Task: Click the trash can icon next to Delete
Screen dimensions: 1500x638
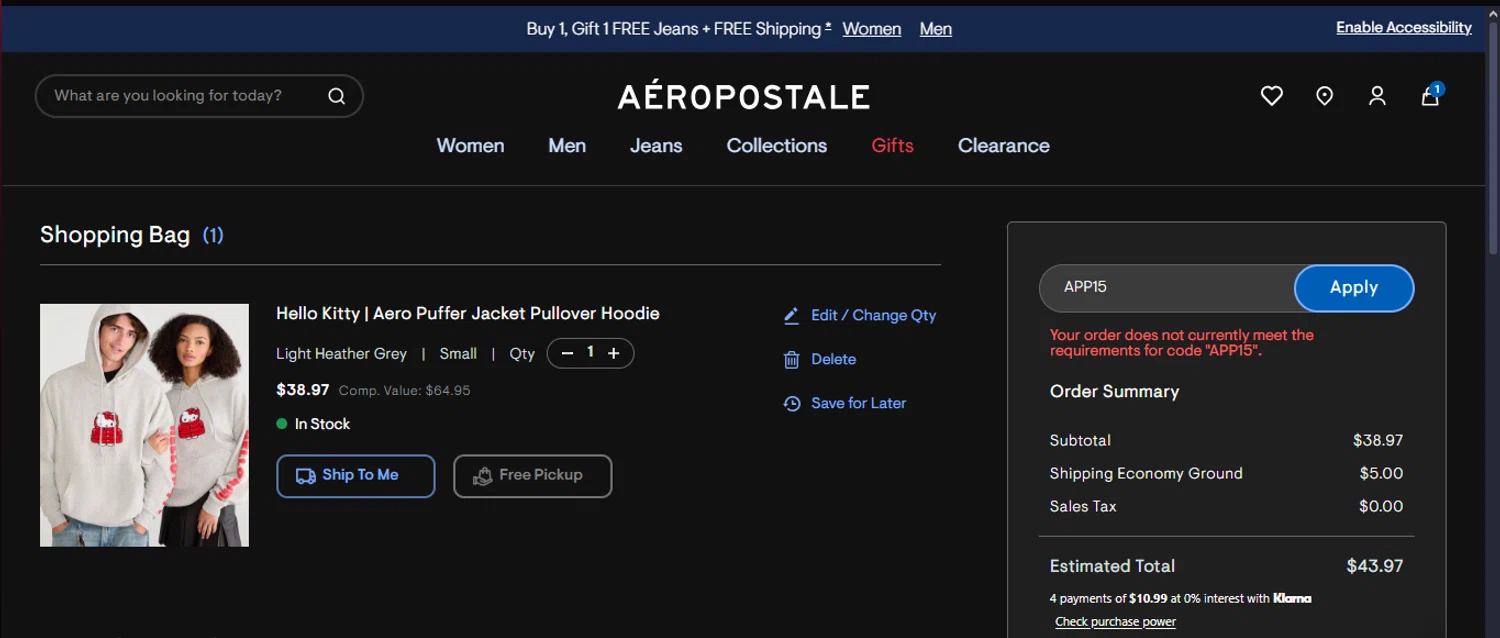Action: (x=791, y=359)
